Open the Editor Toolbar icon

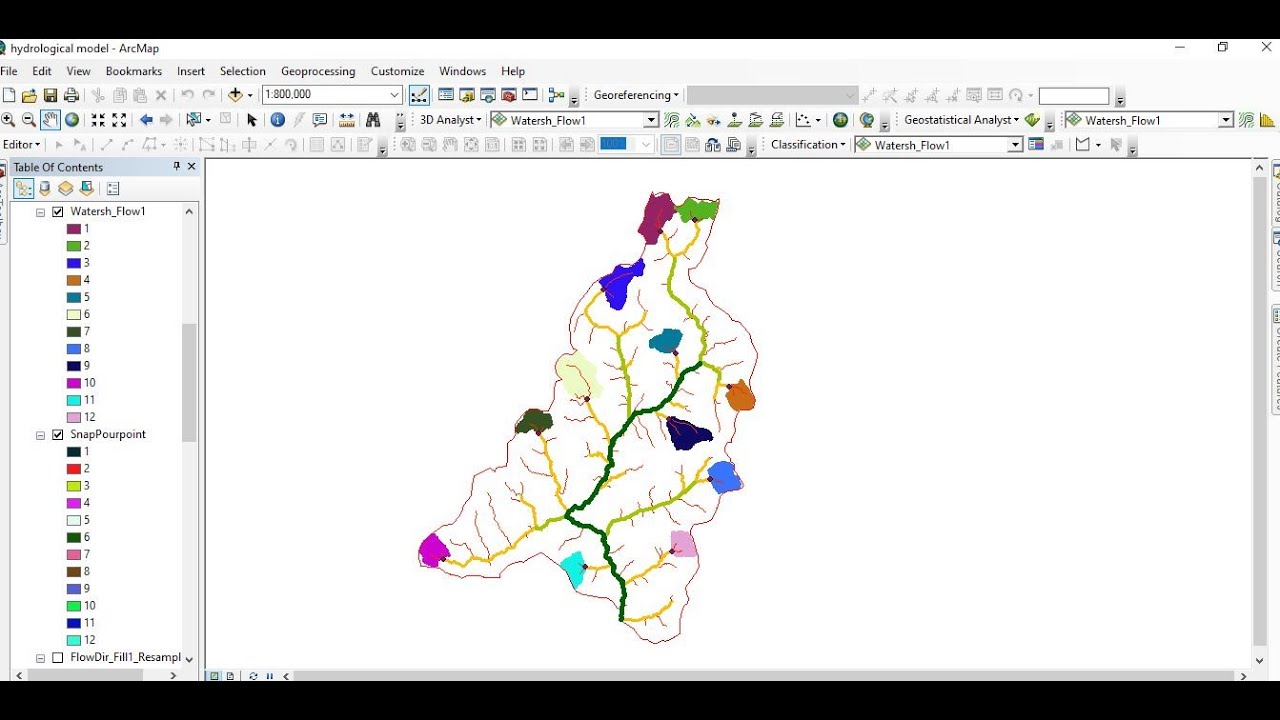coord(419,95)
